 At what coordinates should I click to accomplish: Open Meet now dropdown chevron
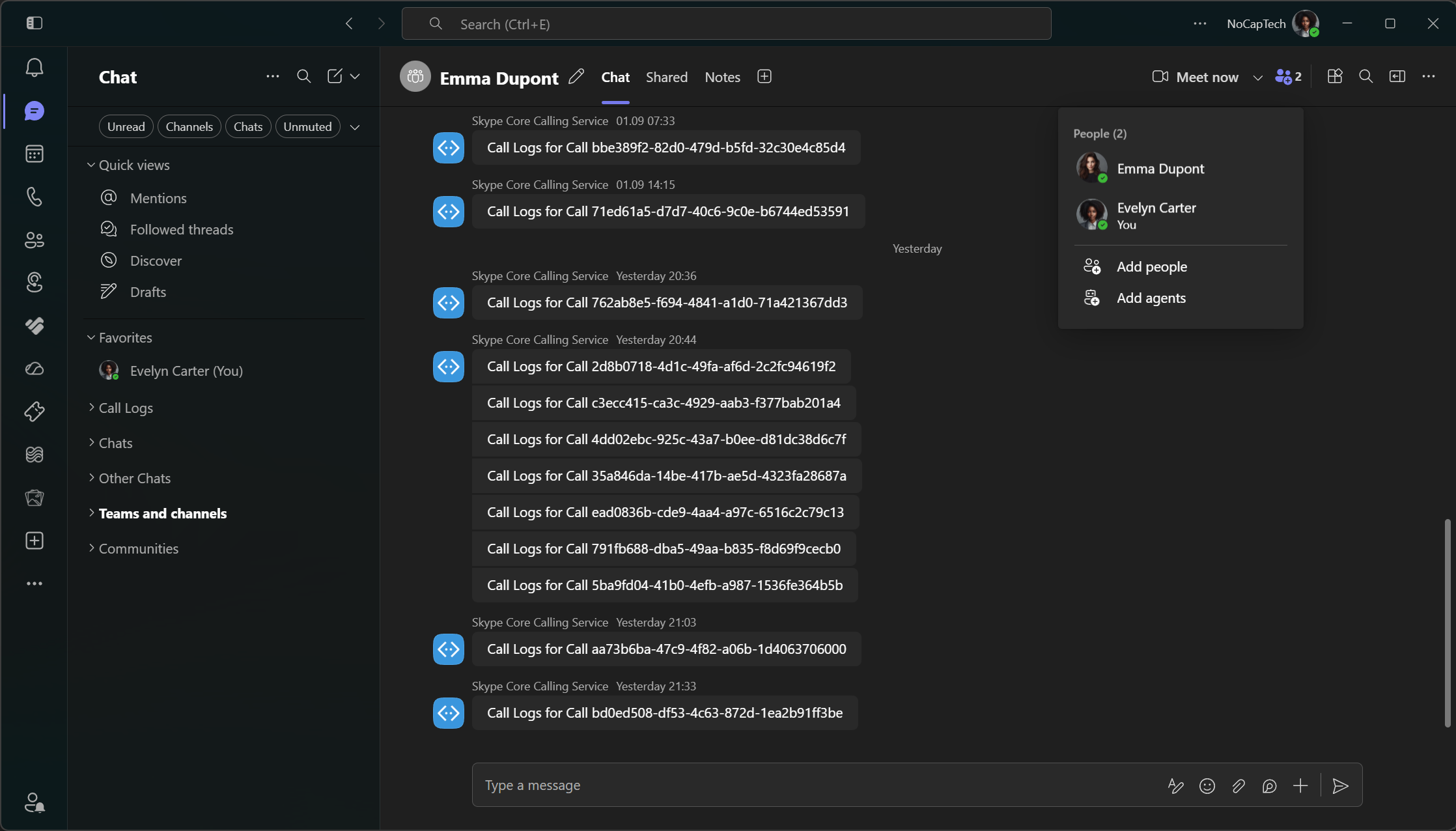click(x=1258, y=77)
